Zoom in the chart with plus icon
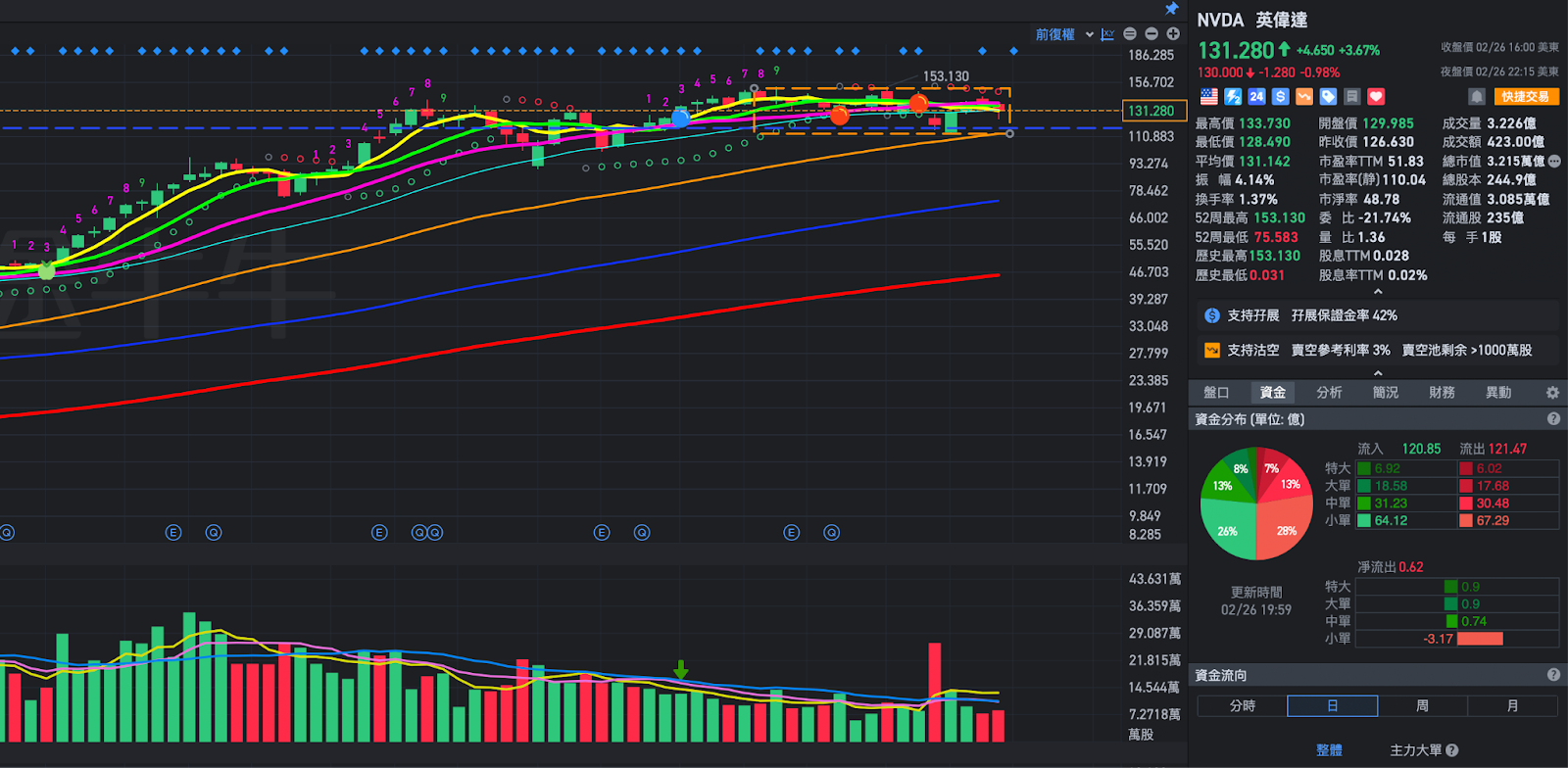The image size is (1568, 768). point(1173,34)
